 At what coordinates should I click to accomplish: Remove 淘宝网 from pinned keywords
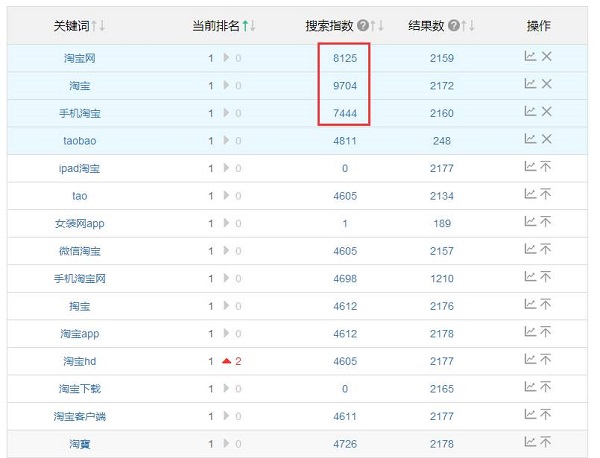pyautogui.click(x=546, y=56)
